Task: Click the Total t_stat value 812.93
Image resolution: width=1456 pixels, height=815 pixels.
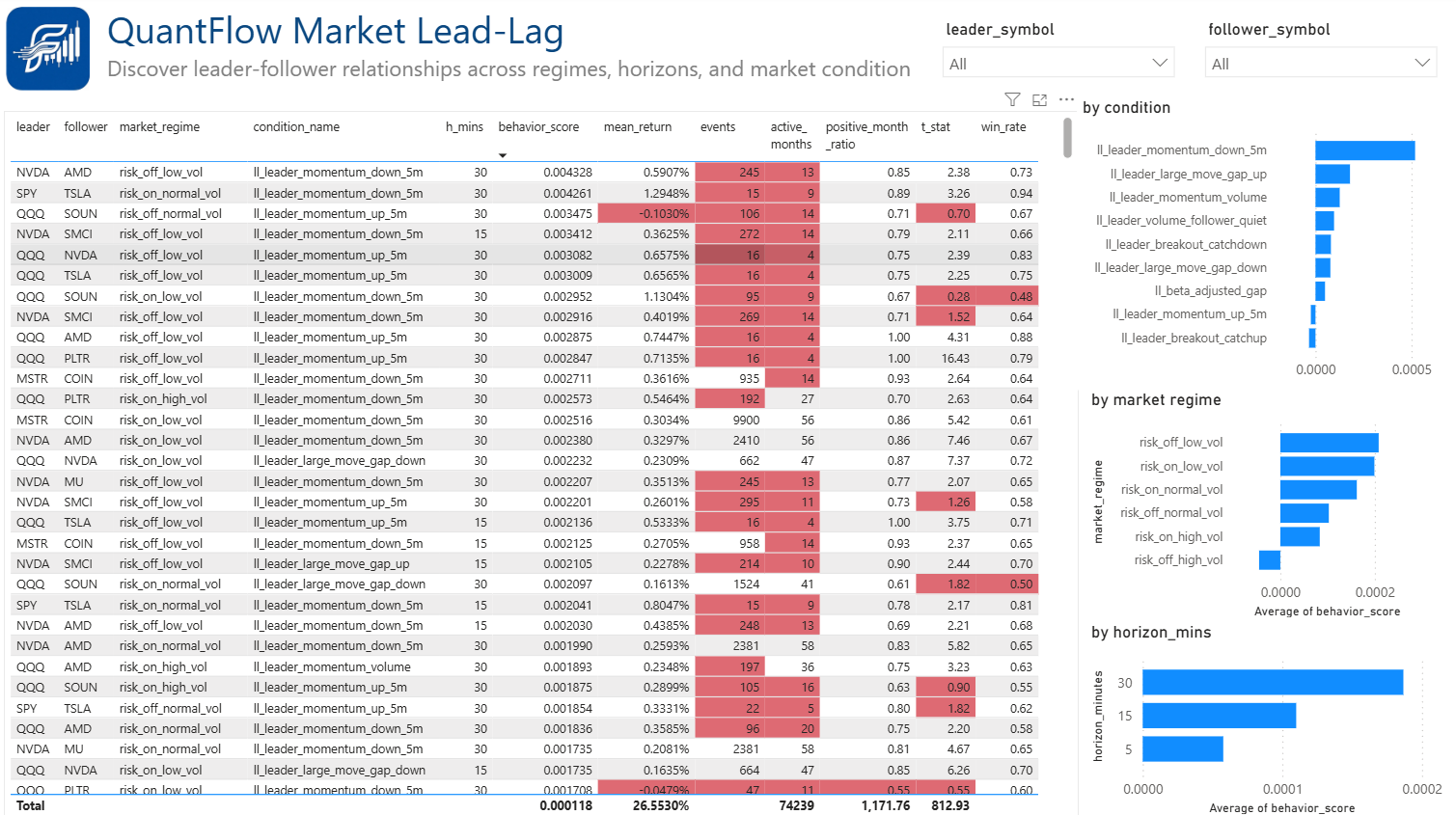Action: tap(950, 806)
